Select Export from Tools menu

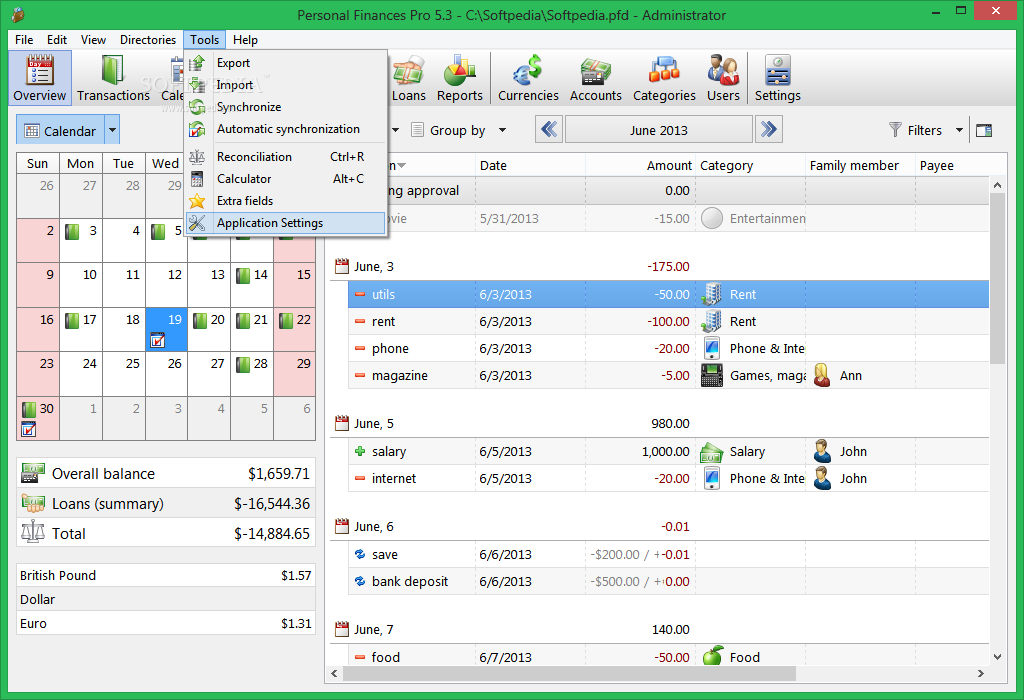pos(285,63)
